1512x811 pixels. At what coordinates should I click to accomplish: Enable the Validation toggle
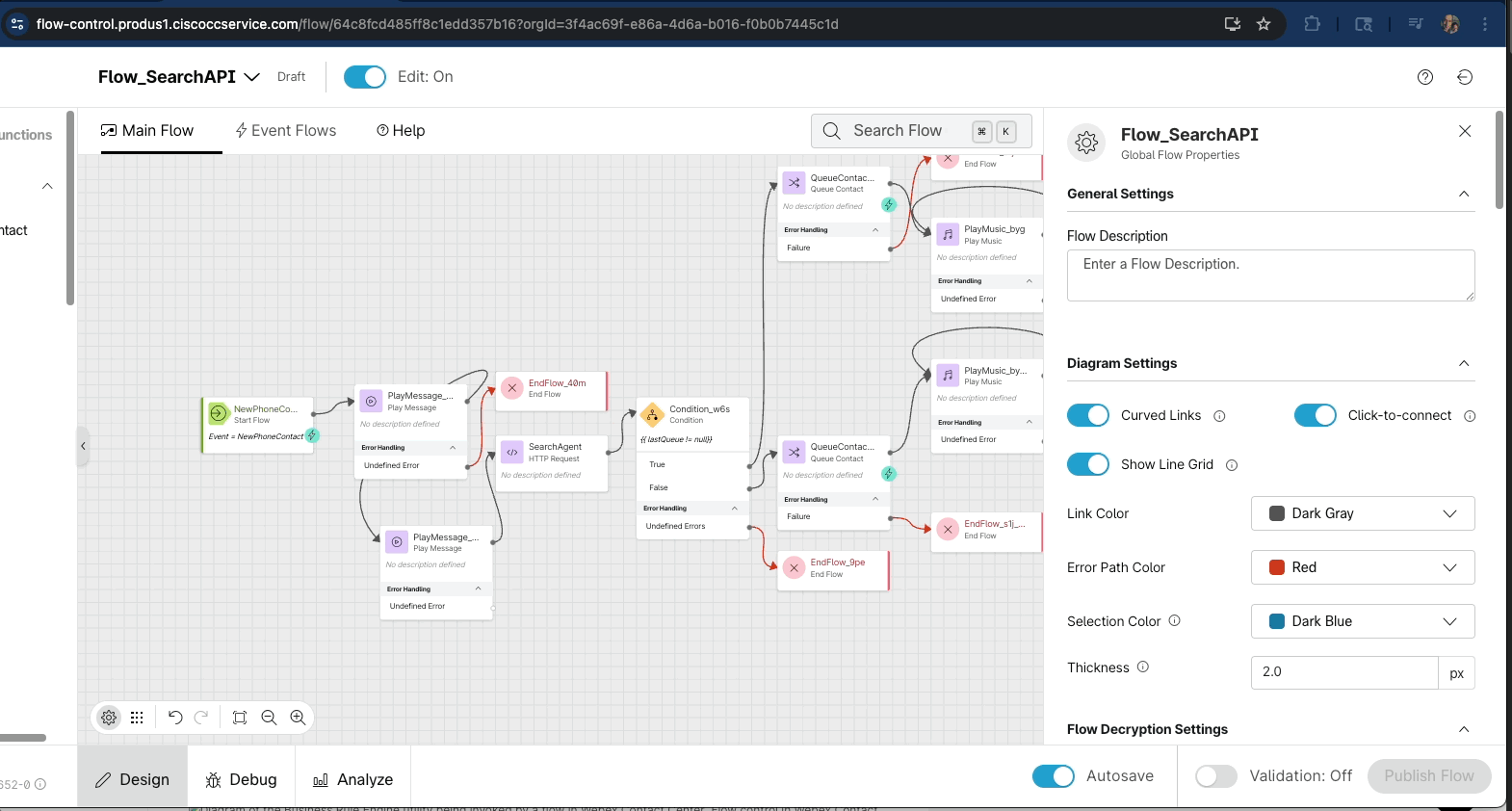tap(1216, 776)
